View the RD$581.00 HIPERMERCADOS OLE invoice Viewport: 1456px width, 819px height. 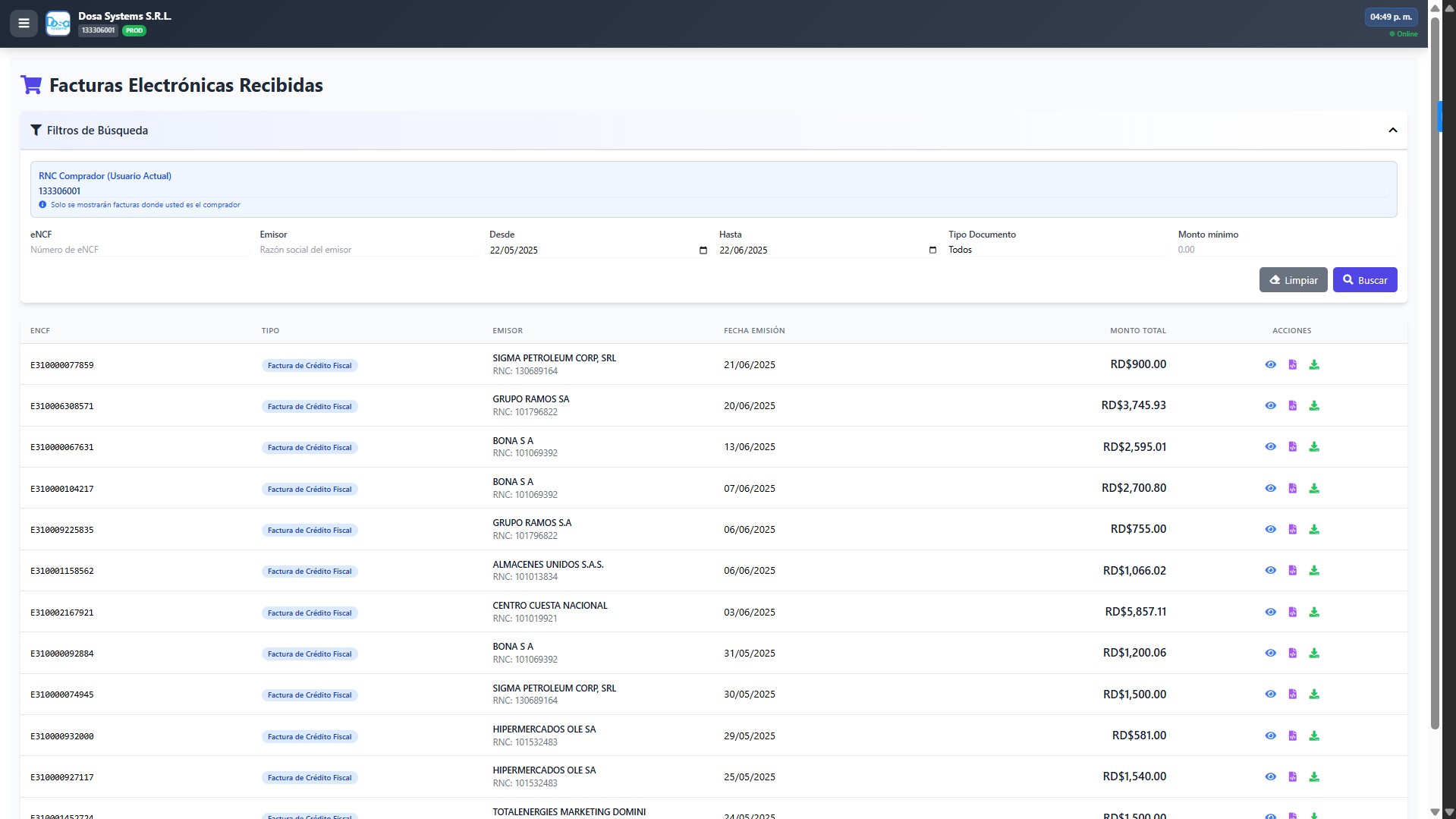(x=1270, y=736)
